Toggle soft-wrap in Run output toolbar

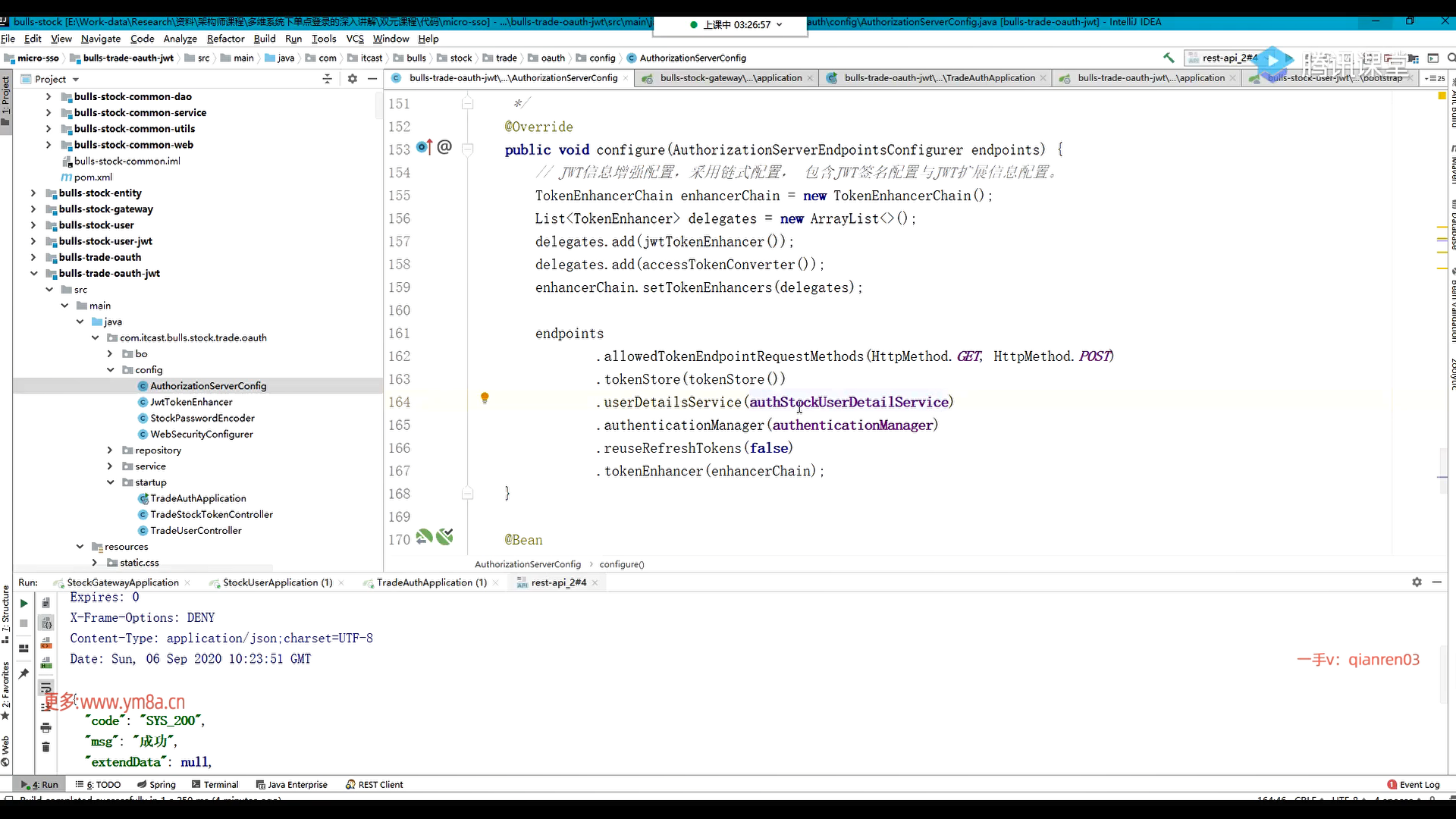tap(46, 688)
